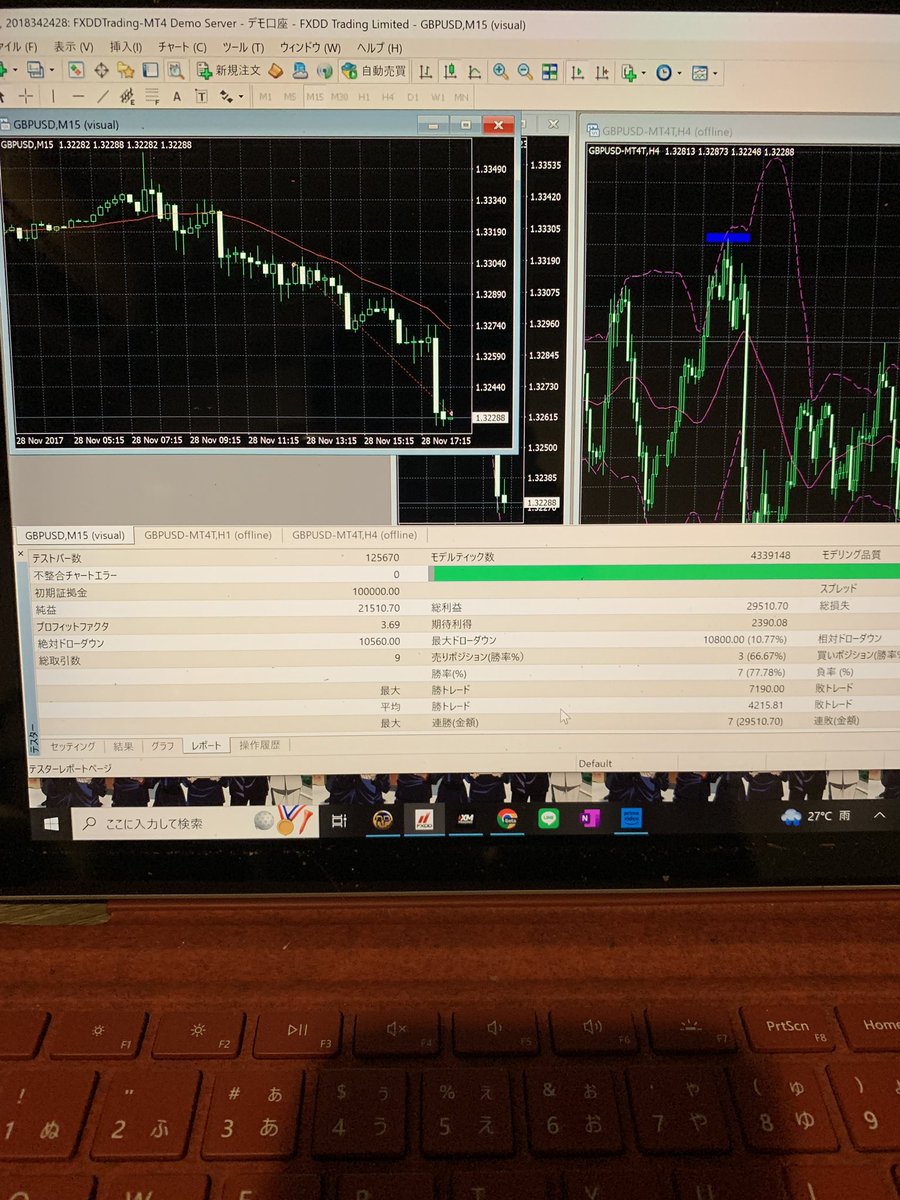Select the text A tool
900x1200 pixels.
pyautogui.click(x=177, y=97)
